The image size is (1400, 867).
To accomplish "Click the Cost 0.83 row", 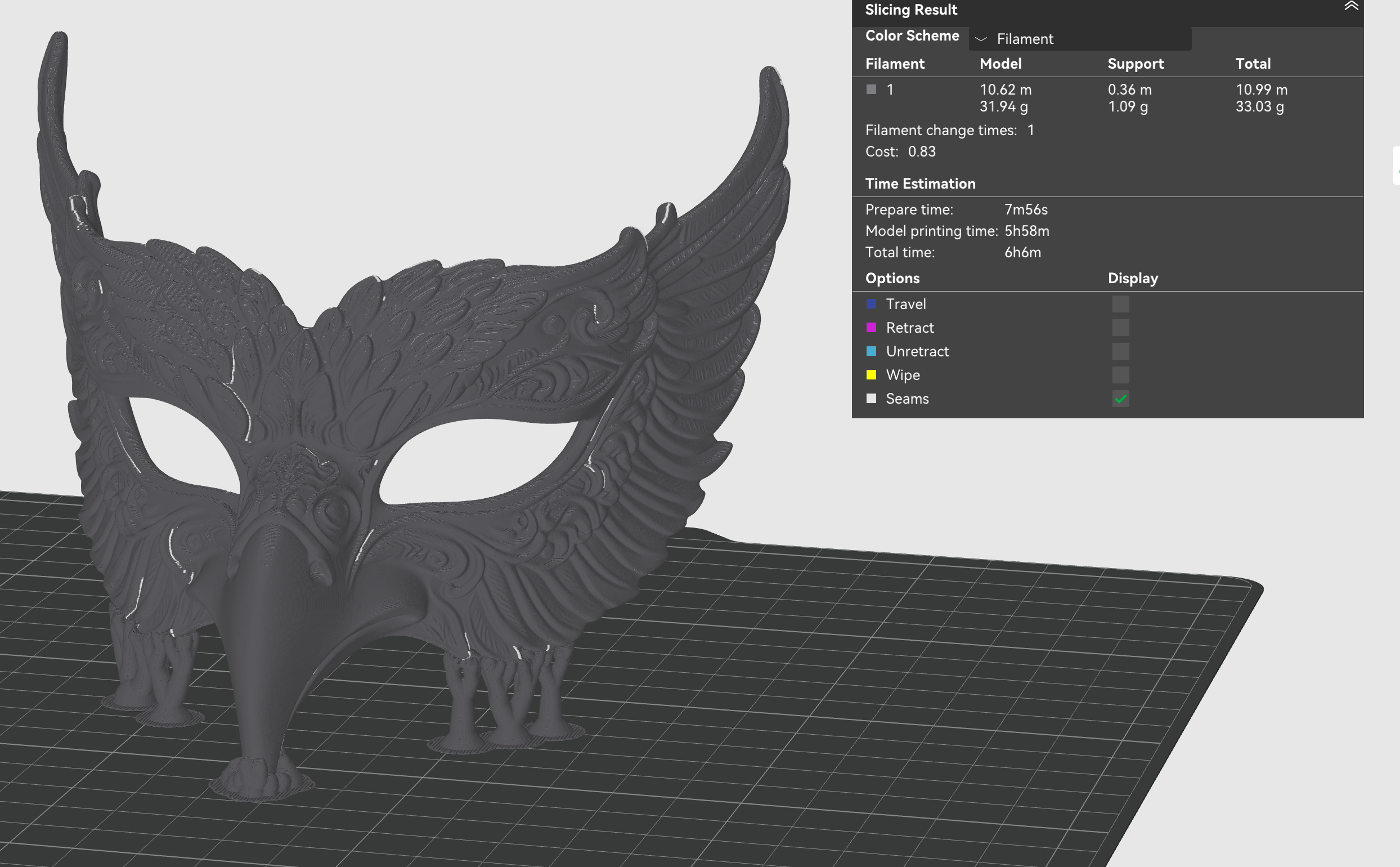I will pos(900,151).
